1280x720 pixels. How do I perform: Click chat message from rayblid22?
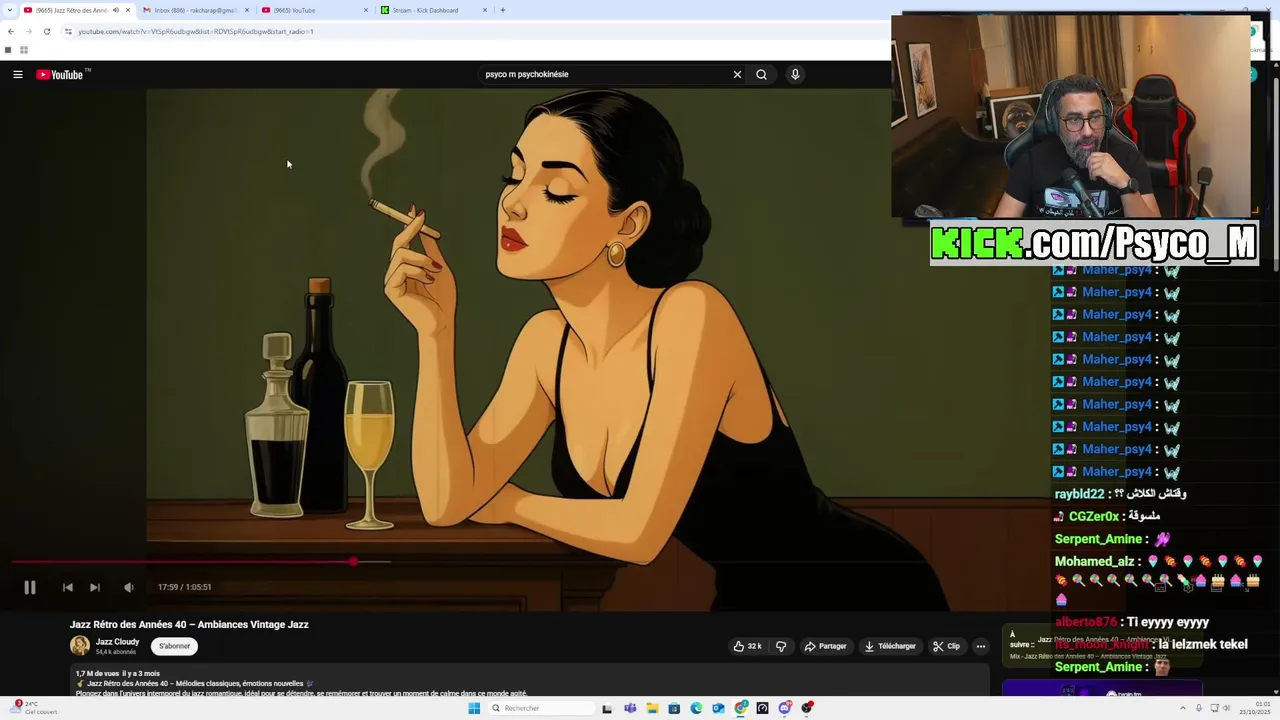pyautogui.click(x=1121, y=494)
